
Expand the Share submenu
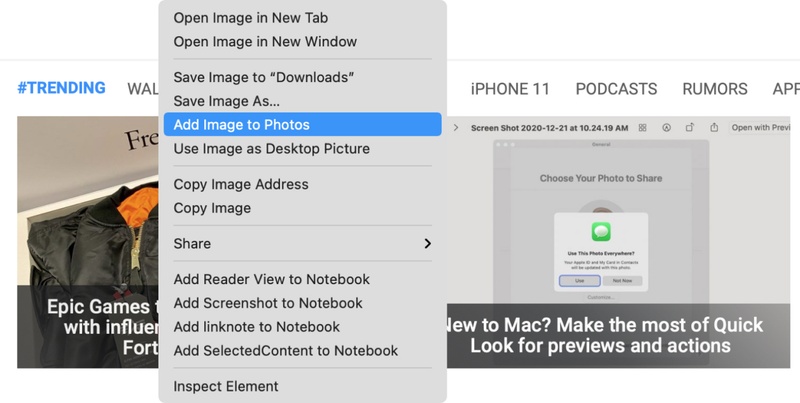(x=303, y=244)
